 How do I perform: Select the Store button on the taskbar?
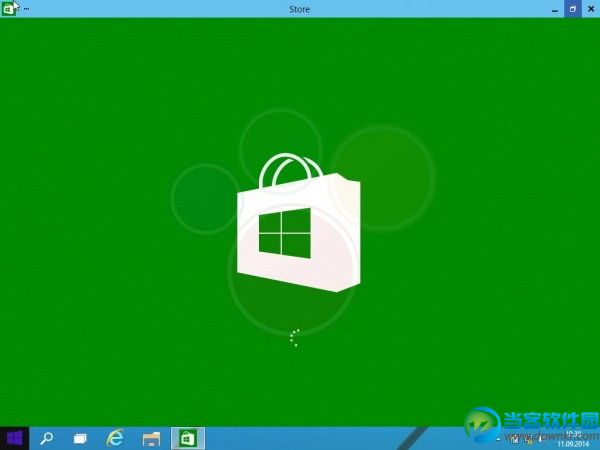(x=188, y=439)
